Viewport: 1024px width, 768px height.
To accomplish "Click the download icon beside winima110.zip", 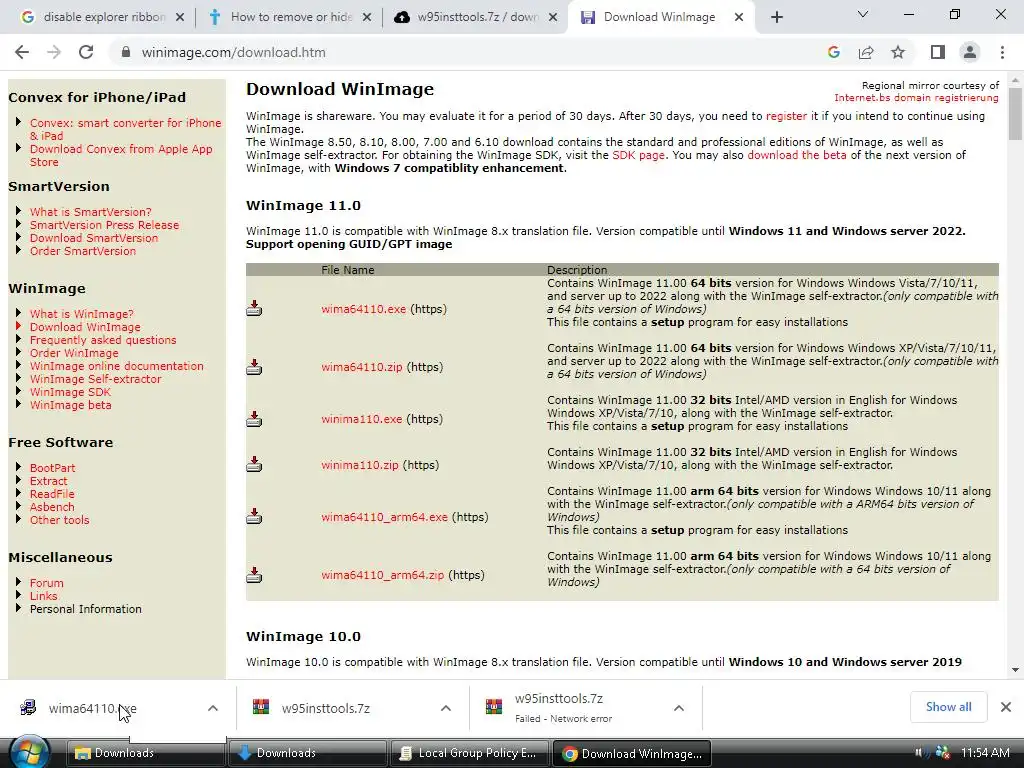I will pyautogui.click(x=254, y=464).
